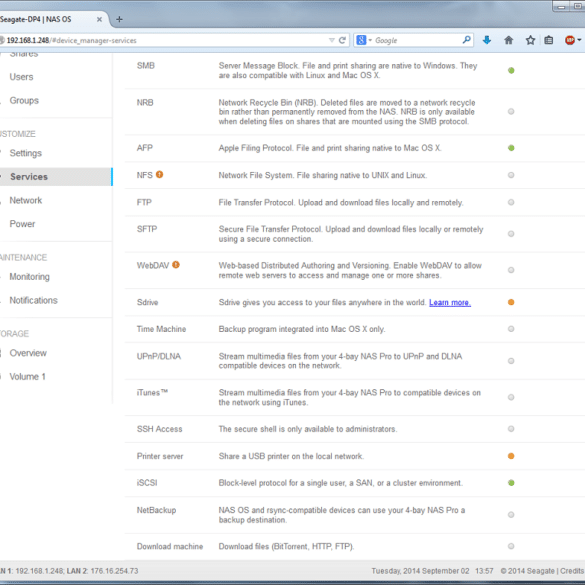This screenshot has height=585, width=585.
Task: Click the AFP service green status indicator
Action: (511, 148)
